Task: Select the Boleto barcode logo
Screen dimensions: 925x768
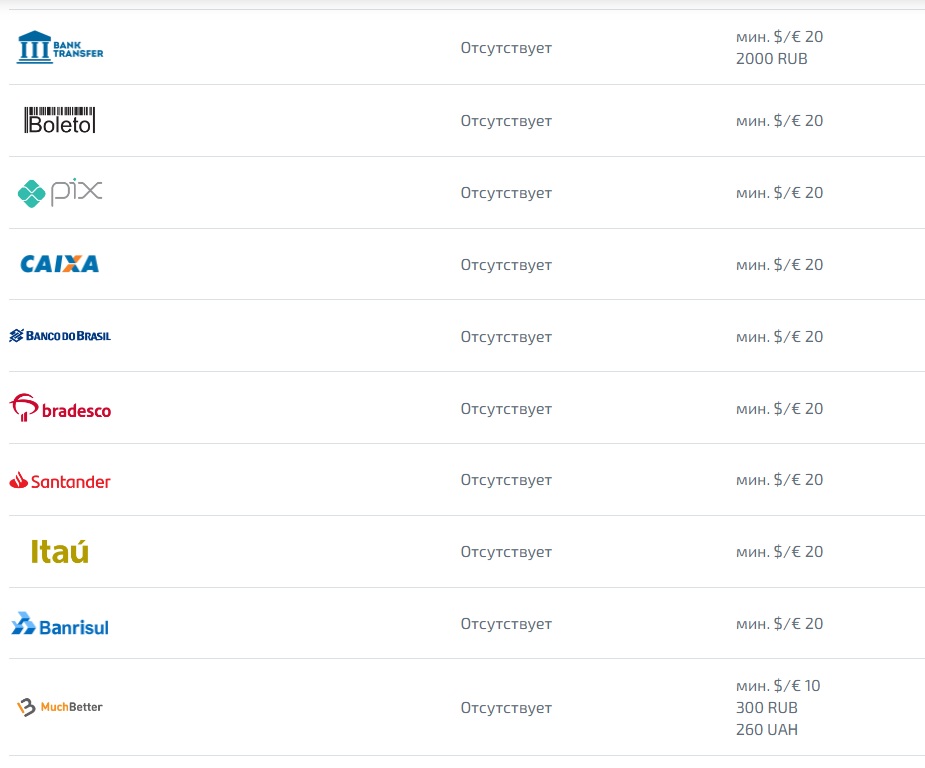Action: tap(60, 121)
